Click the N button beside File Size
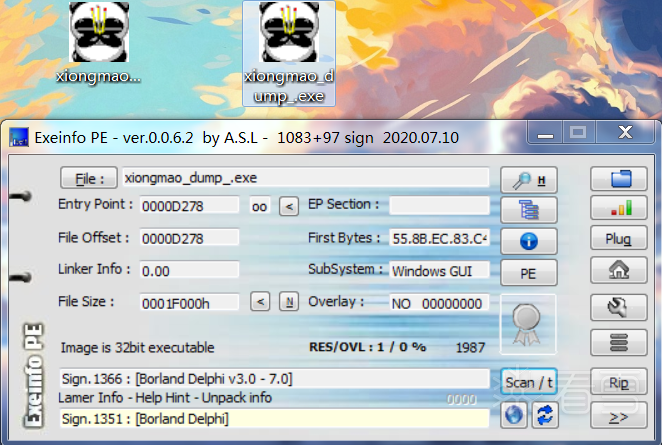 (289, 302)
